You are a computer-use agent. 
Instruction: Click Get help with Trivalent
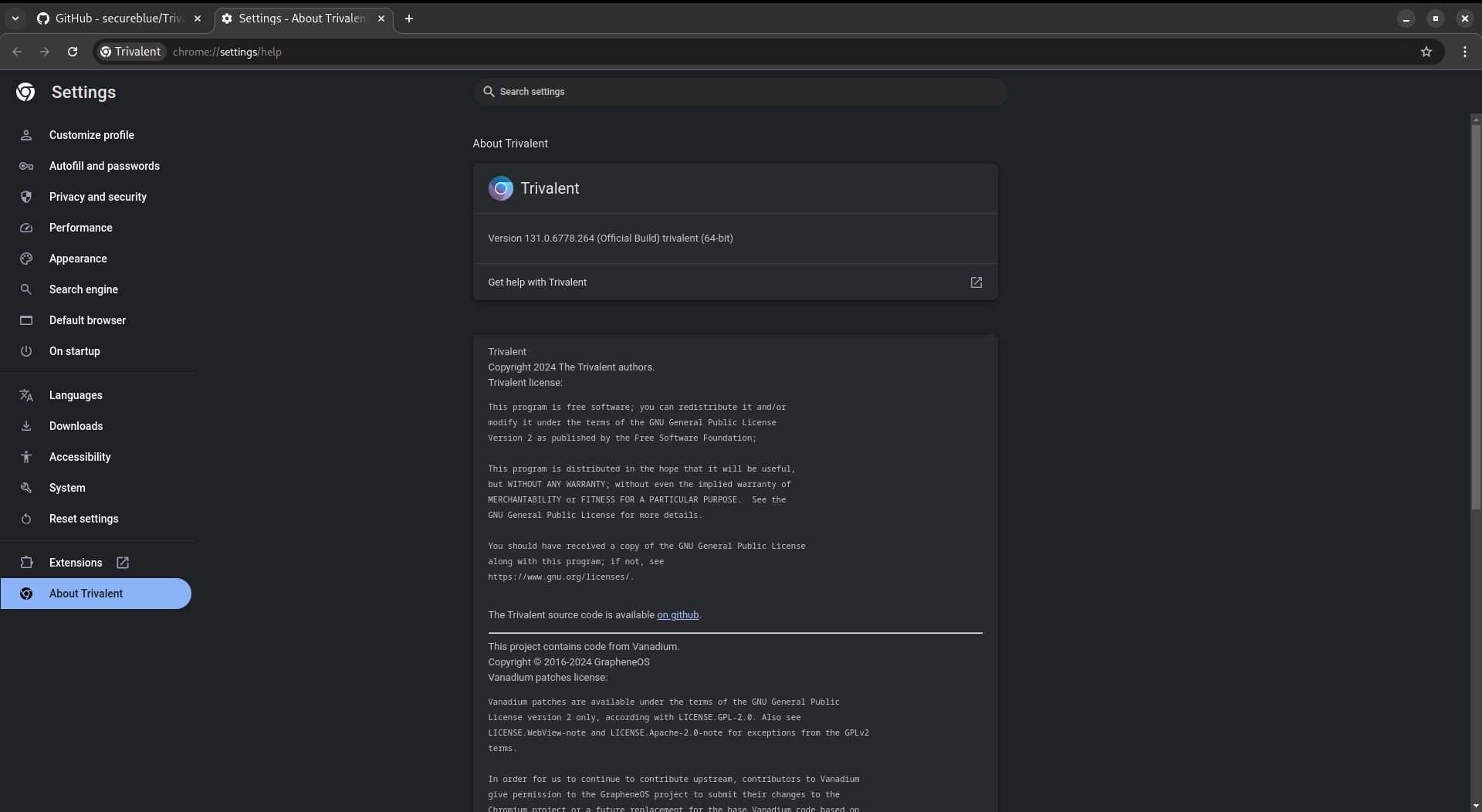pos(537,283)
